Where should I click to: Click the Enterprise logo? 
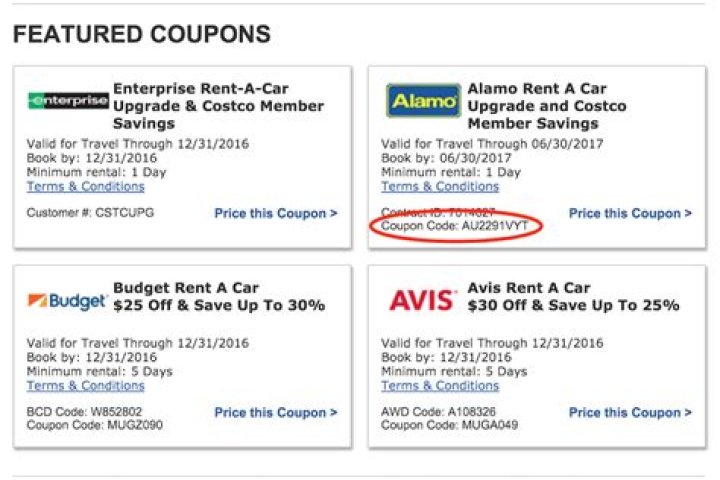tap(68, 101)
